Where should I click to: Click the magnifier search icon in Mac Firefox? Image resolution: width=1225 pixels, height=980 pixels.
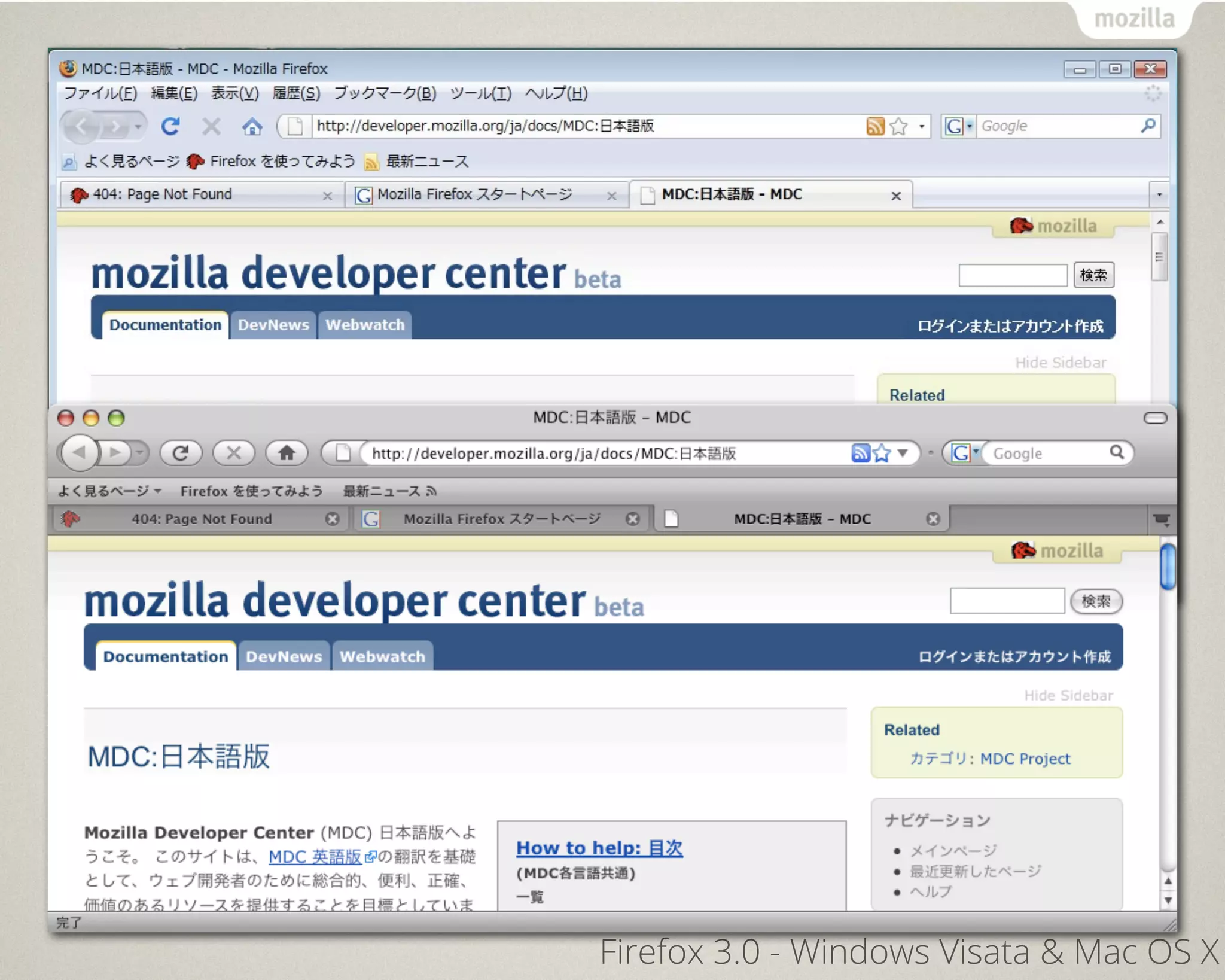point(1116,452)
